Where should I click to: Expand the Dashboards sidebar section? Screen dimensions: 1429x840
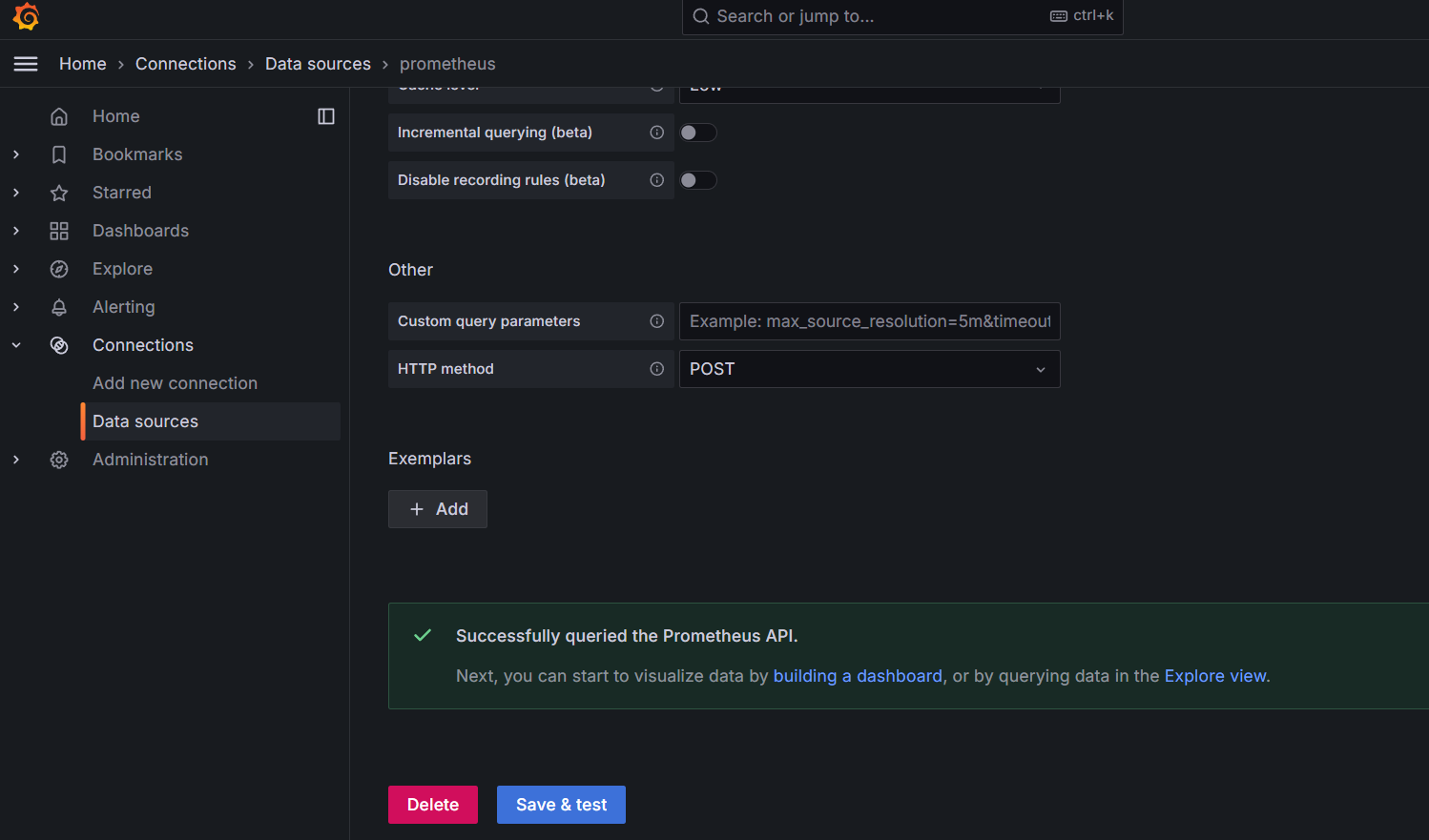pos(16,231)
